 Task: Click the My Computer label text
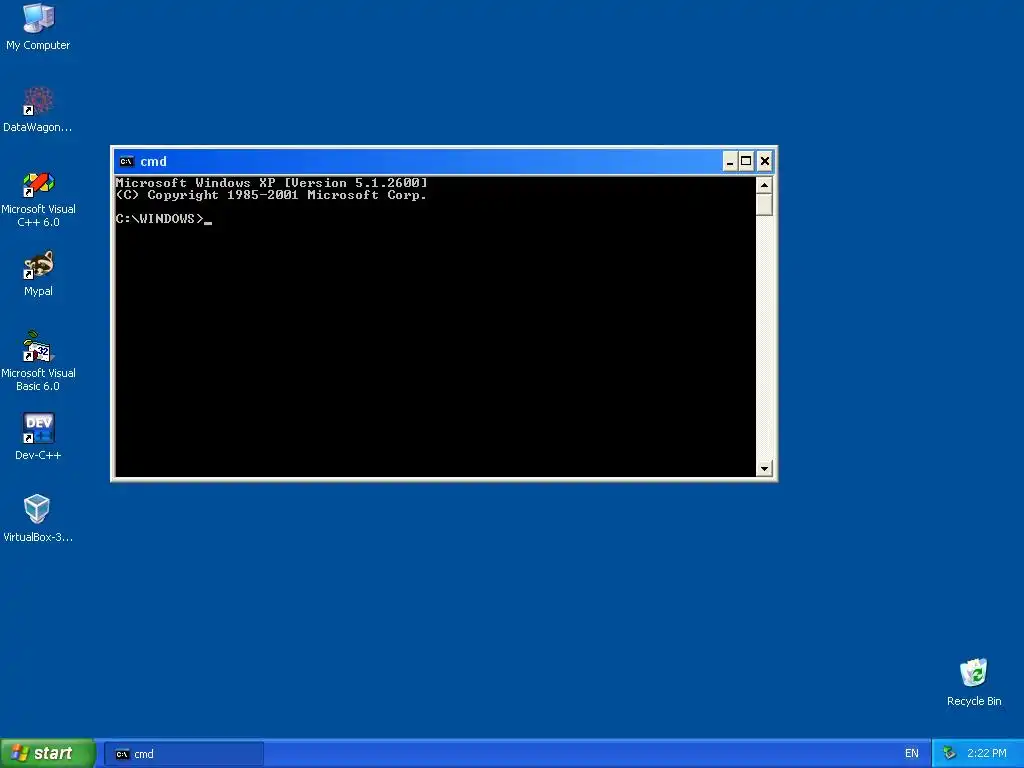pyautogui.click(x=38, y=45)
